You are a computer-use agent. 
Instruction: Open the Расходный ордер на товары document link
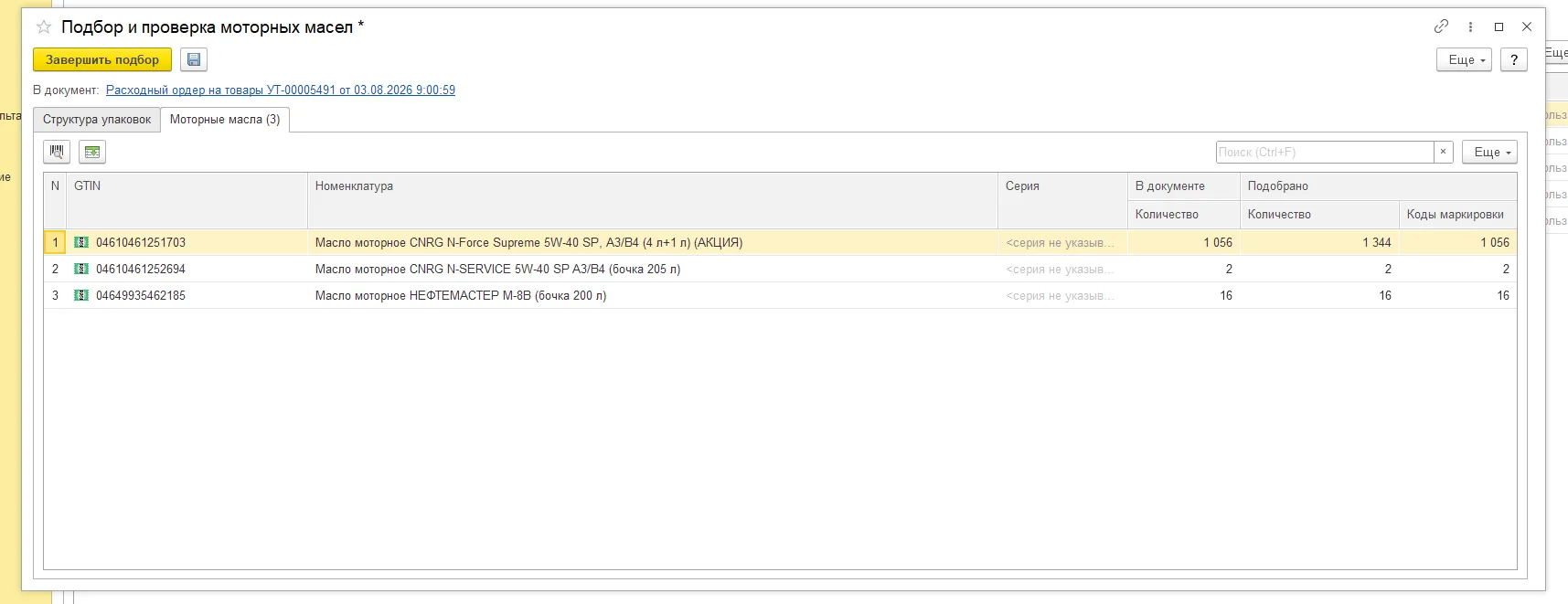coord(281,90)
